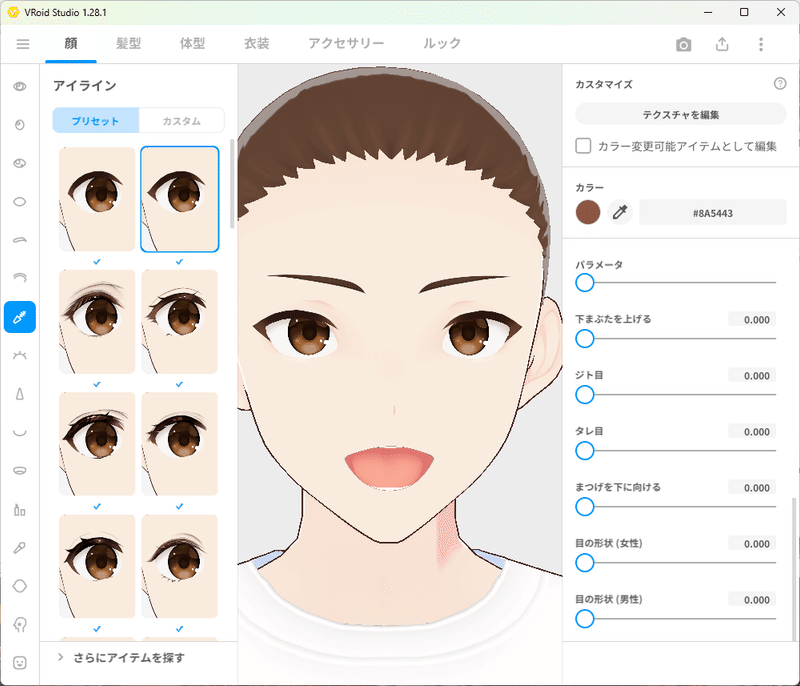The image size is (800, 686).
Task: Select the ear/head profile category icon
Action: [x=20, y=624]
